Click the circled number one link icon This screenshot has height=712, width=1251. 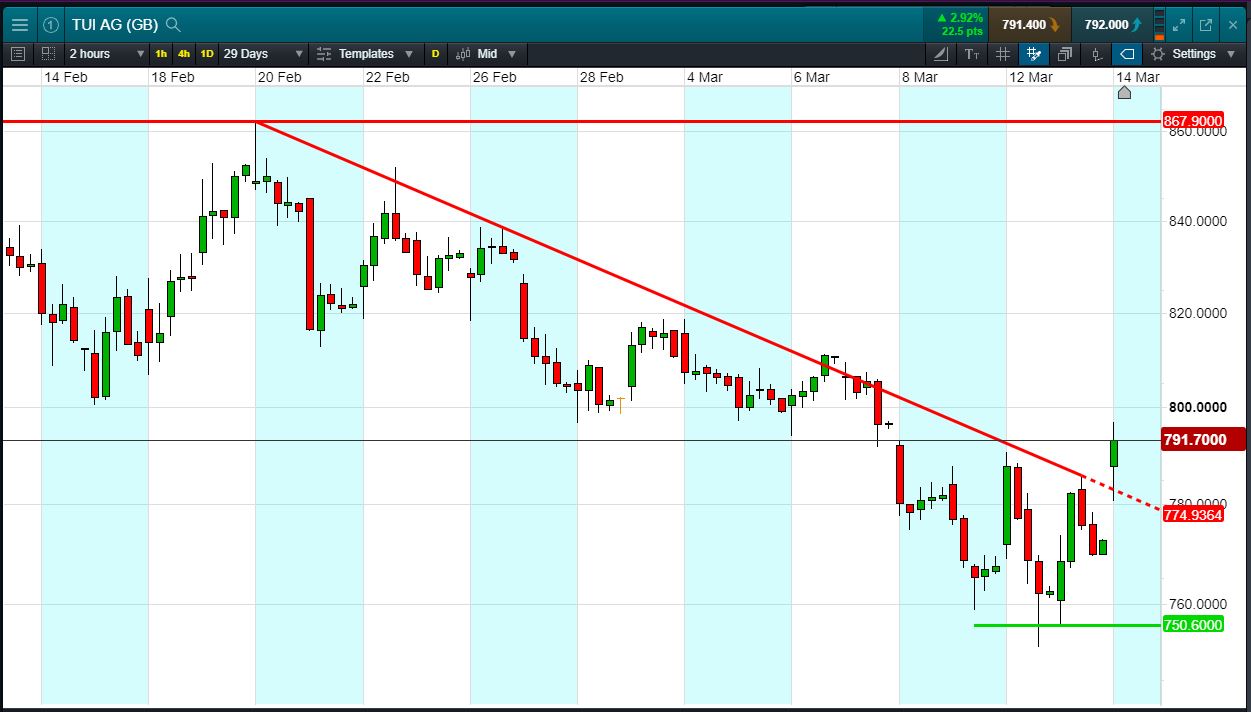point(51,24)
